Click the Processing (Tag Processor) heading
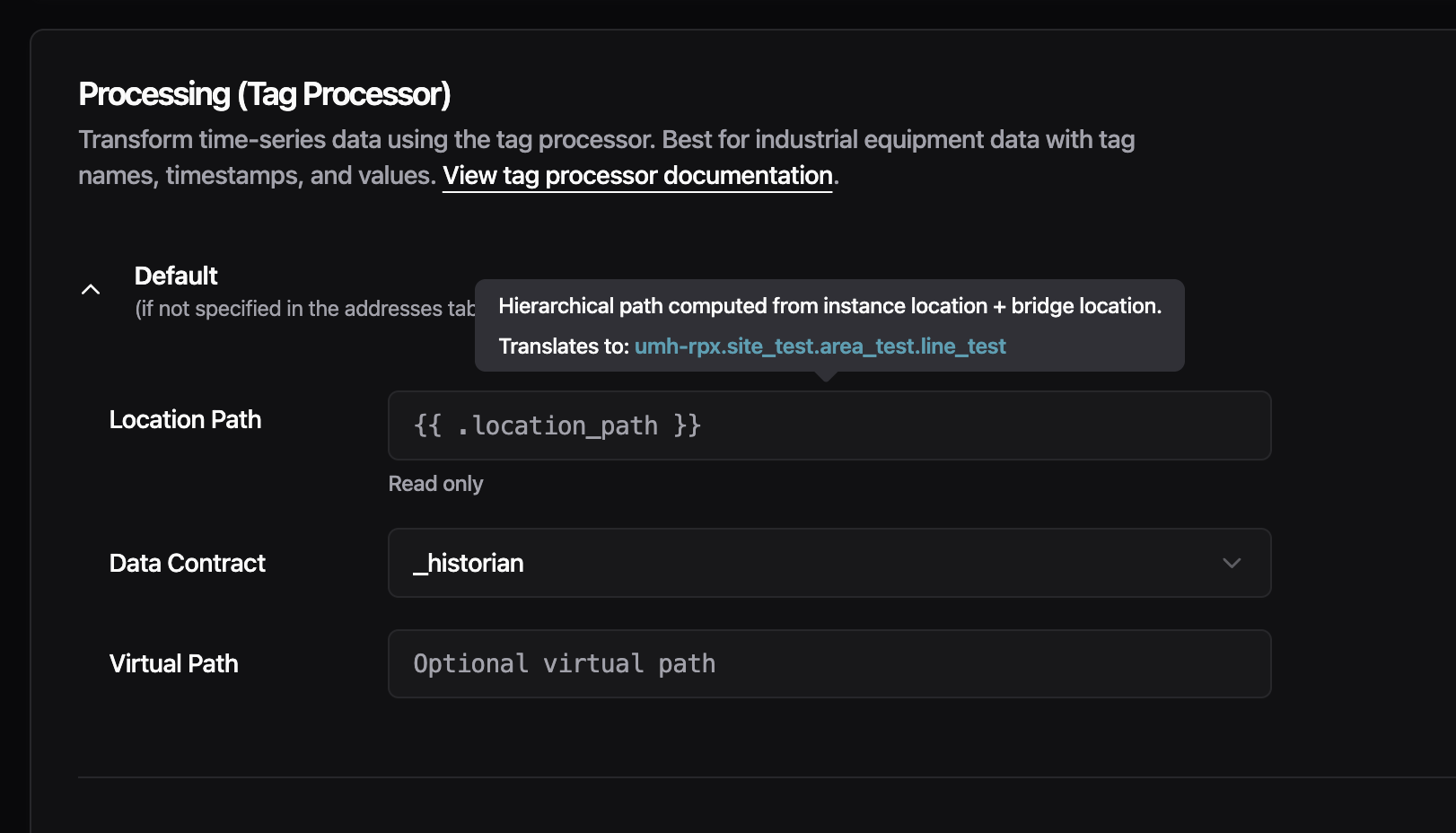 pos(264,94)
